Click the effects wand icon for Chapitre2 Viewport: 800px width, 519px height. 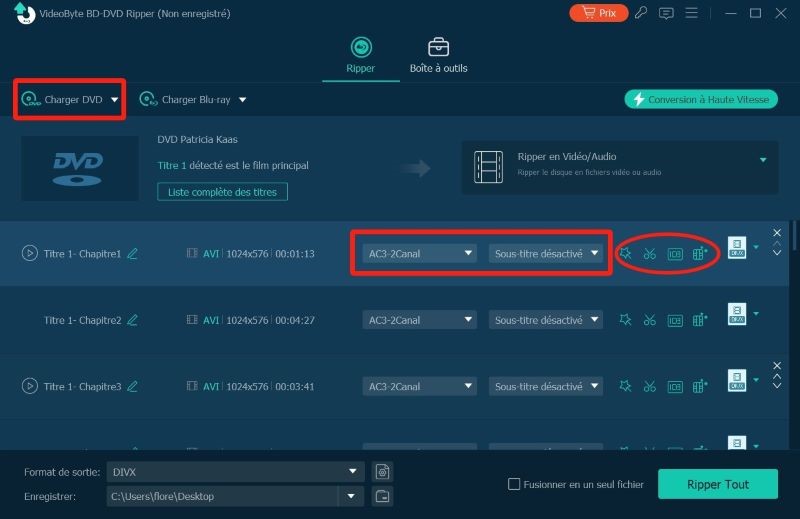pyautogui.click(x=625, y=320)
